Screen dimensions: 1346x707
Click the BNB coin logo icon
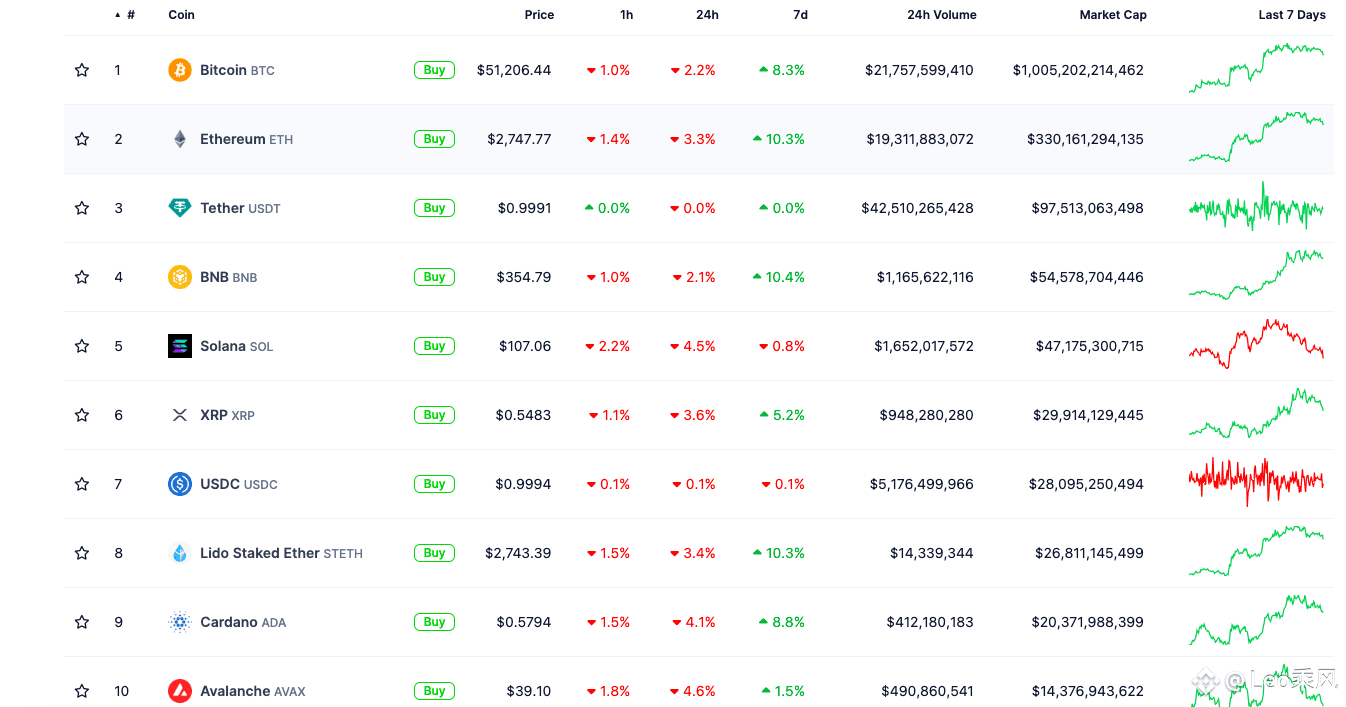click(x=180, y=277)
